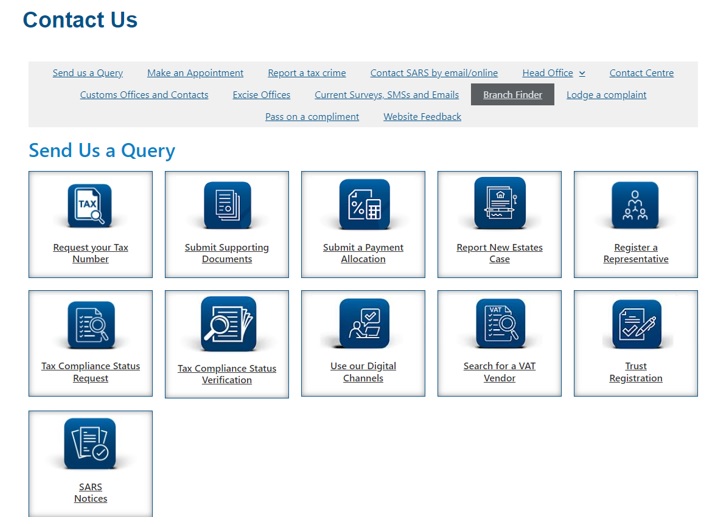Open the Pass on a compliment link
The image size is (709, 524).
point(312,117)
